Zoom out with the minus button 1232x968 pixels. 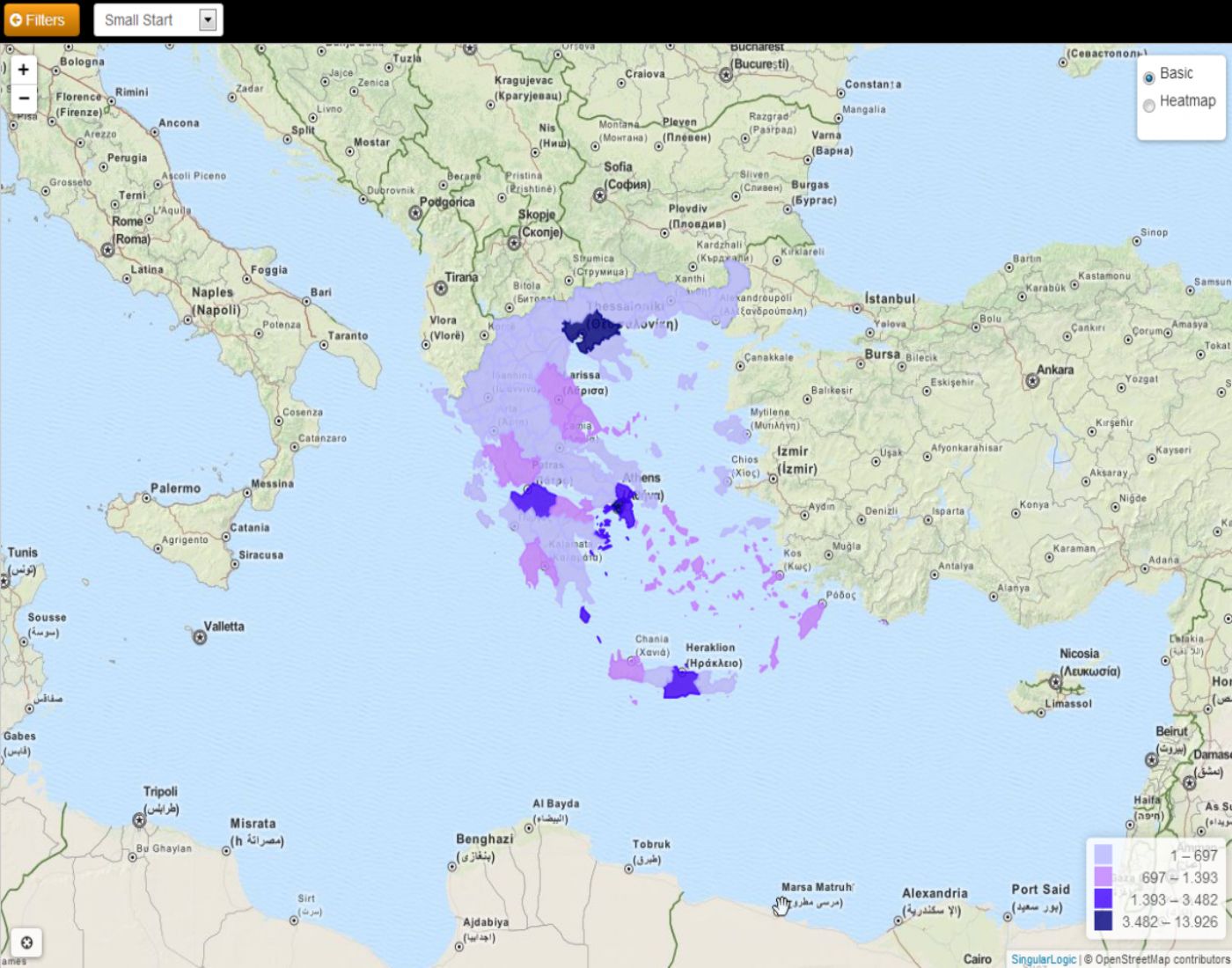click(x=24, y=98)
